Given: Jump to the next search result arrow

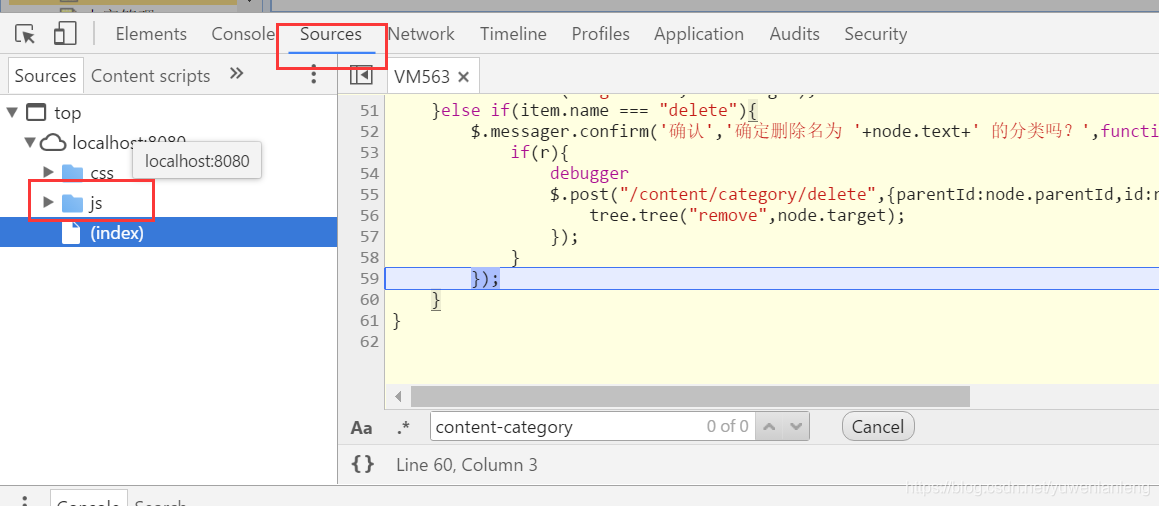Looking at the screenshot, I should 795,426.
